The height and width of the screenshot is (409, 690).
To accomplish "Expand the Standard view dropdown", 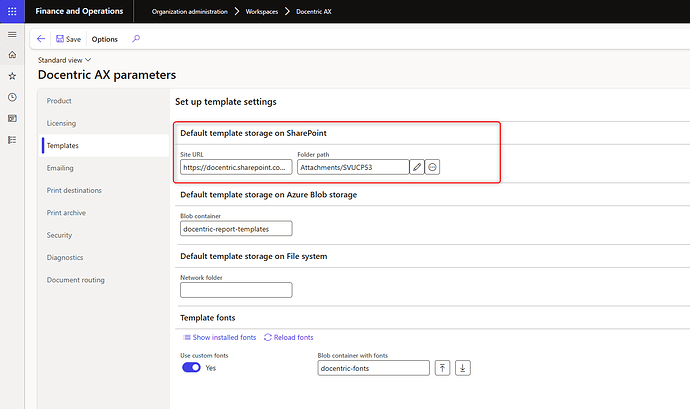I will (64, 60).
